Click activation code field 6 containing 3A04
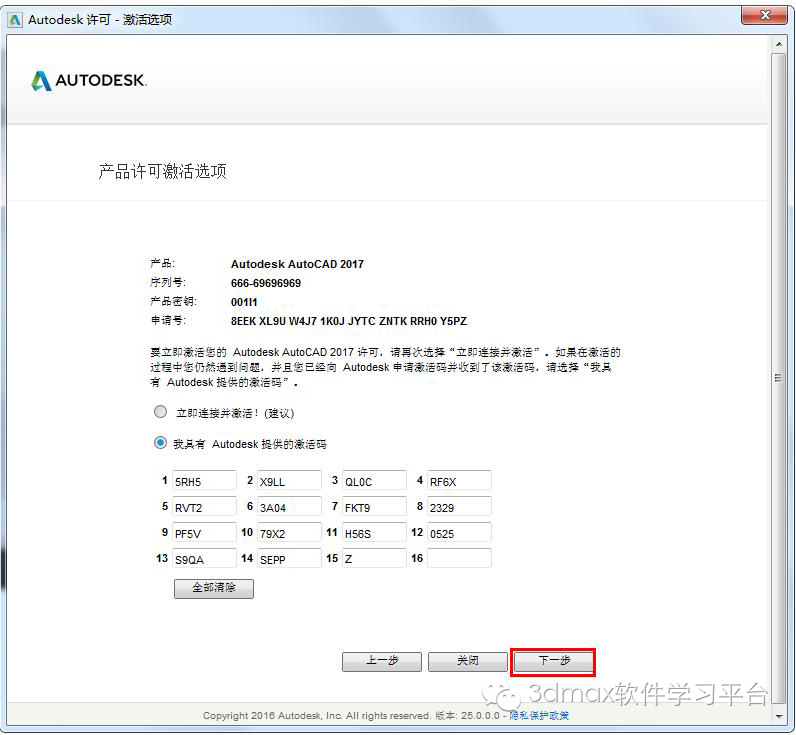Image resolution: width=796 pixels, height=735 pixels. (289, 507)
